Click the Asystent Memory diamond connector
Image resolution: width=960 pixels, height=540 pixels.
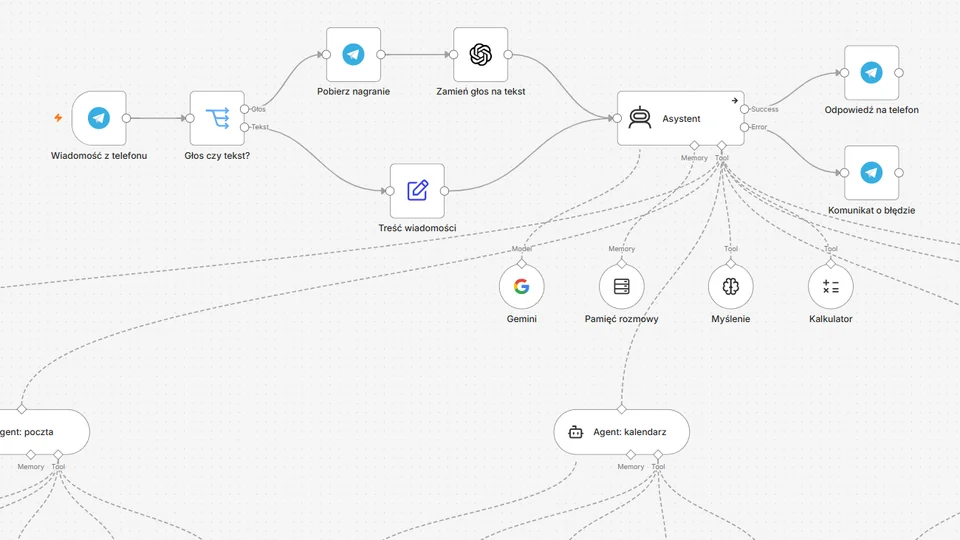[x=694, y=146]
